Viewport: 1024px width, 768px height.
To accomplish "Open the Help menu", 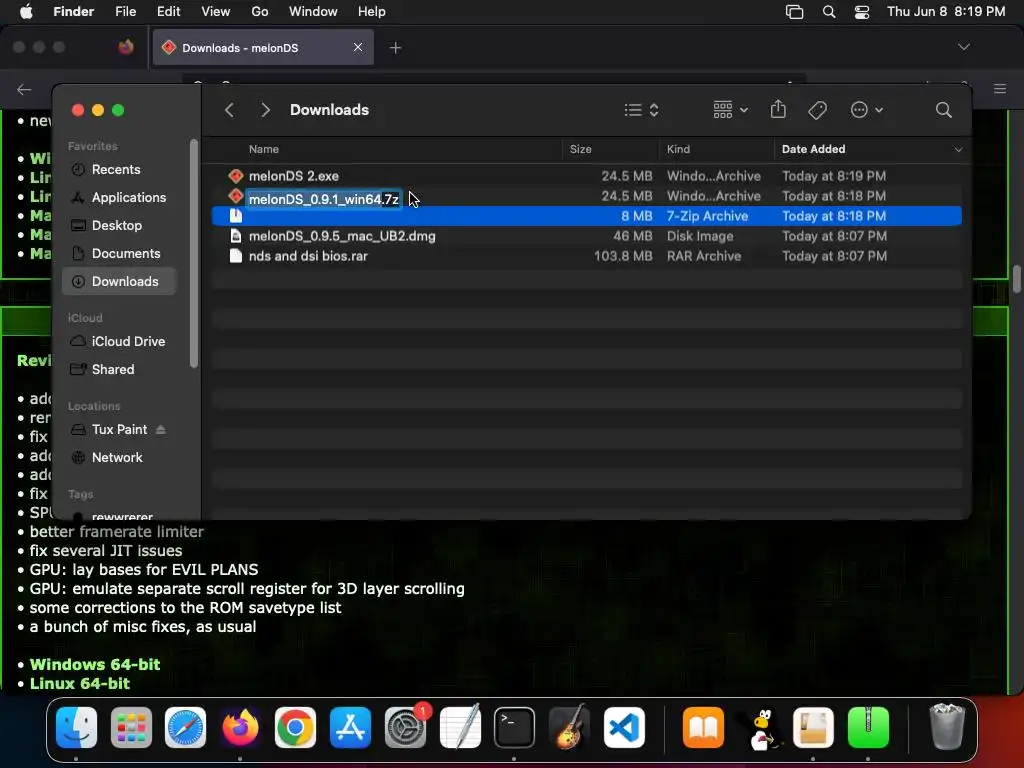I will (372, 12).
